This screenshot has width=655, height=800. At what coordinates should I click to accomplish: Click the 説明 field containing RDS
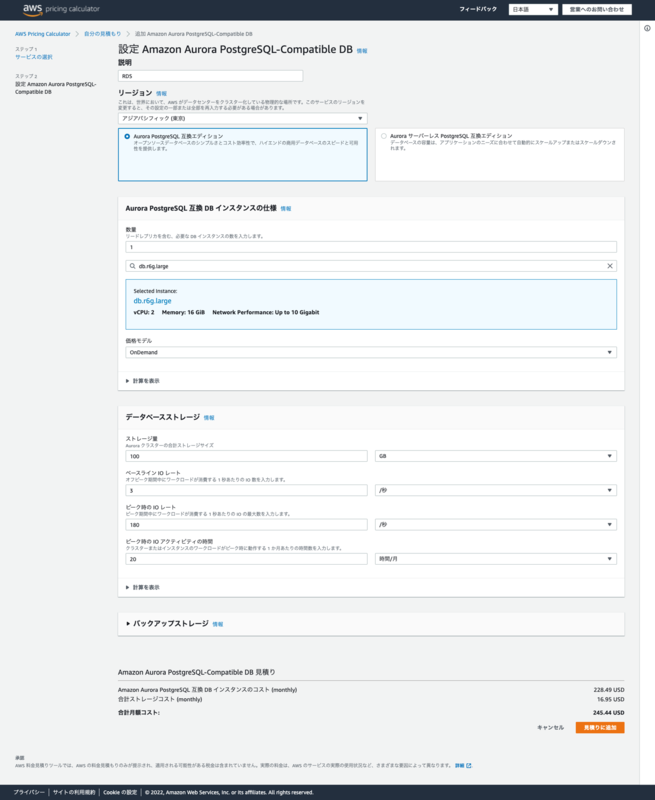click(x=210, y=76)
